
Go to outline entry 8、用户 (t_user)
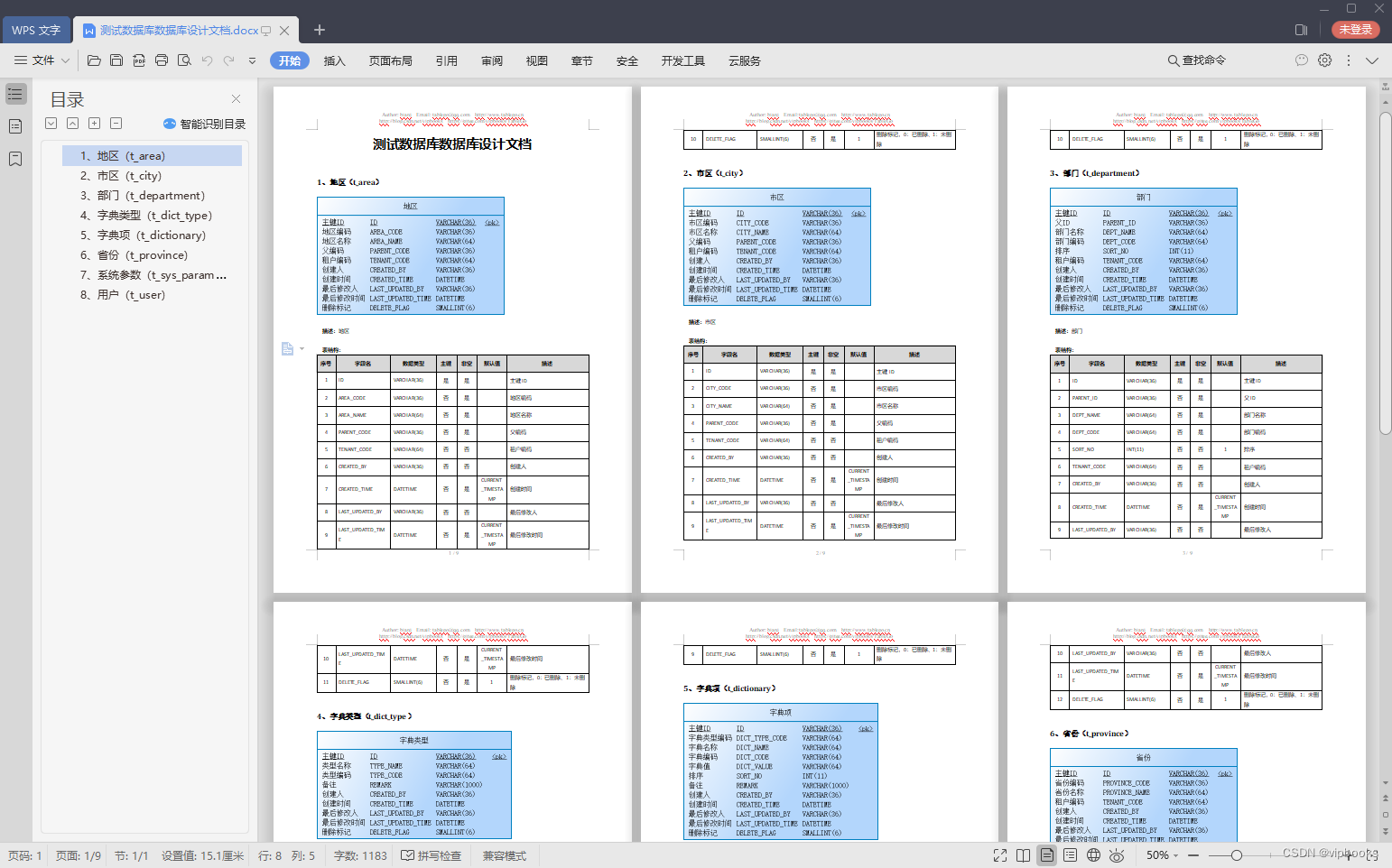pos(152,295)
